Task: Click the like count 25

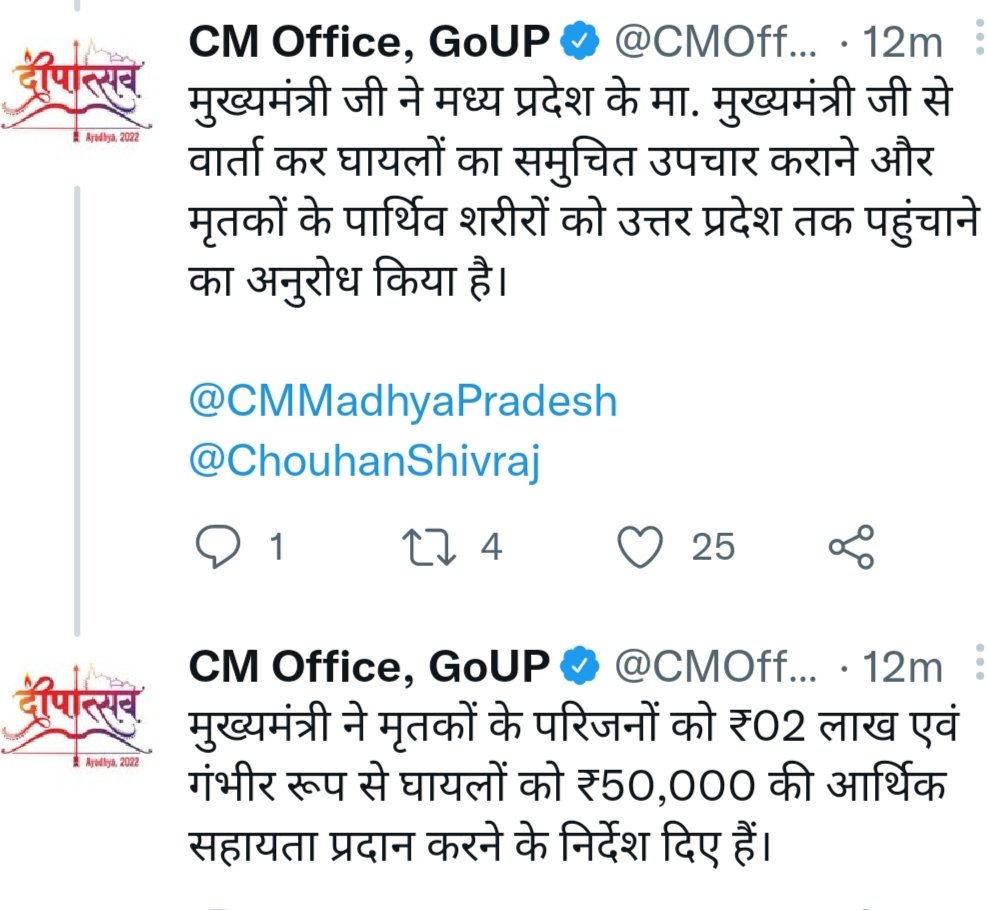Action: click(x=713, y=547)
